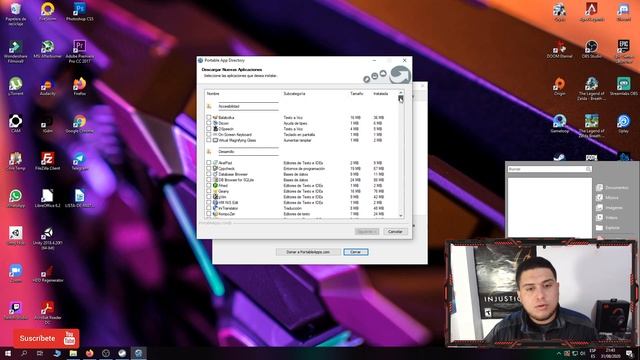Open taskbar search magnifier
Image resolution: width=640 pixels, height=360 pixels.
pyautogui.click(x=24, y=353)
